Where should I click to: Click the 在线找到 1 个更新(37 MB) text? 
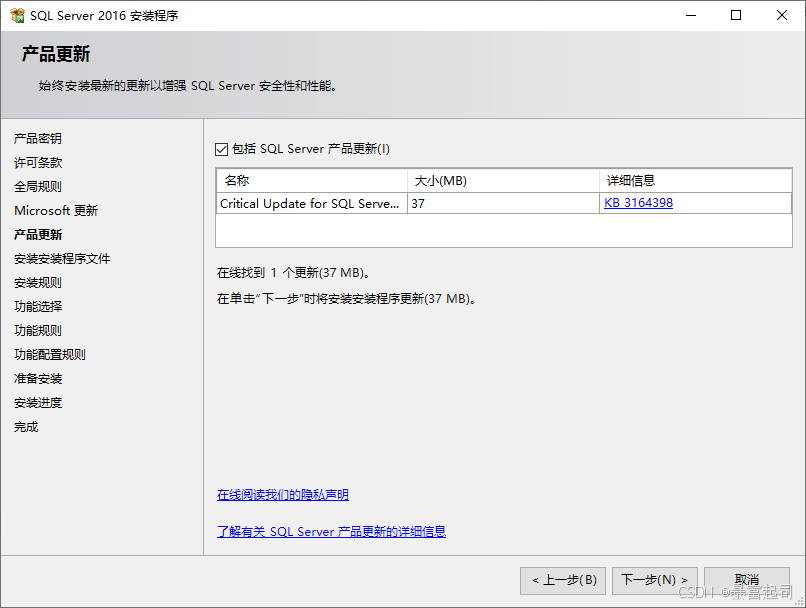294,273
